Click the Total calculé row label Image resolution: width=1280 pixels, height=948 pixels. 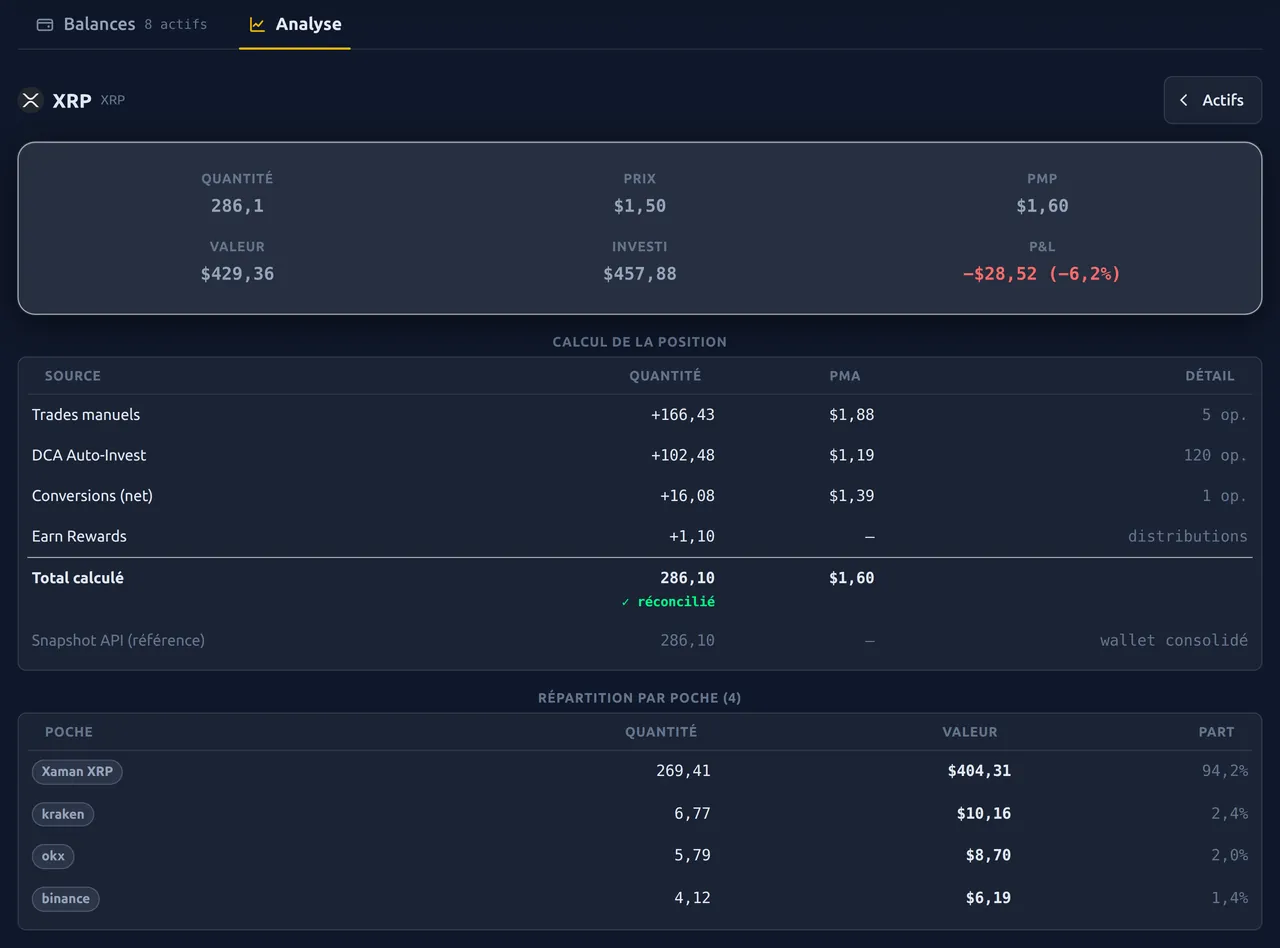tap(78, 578)
